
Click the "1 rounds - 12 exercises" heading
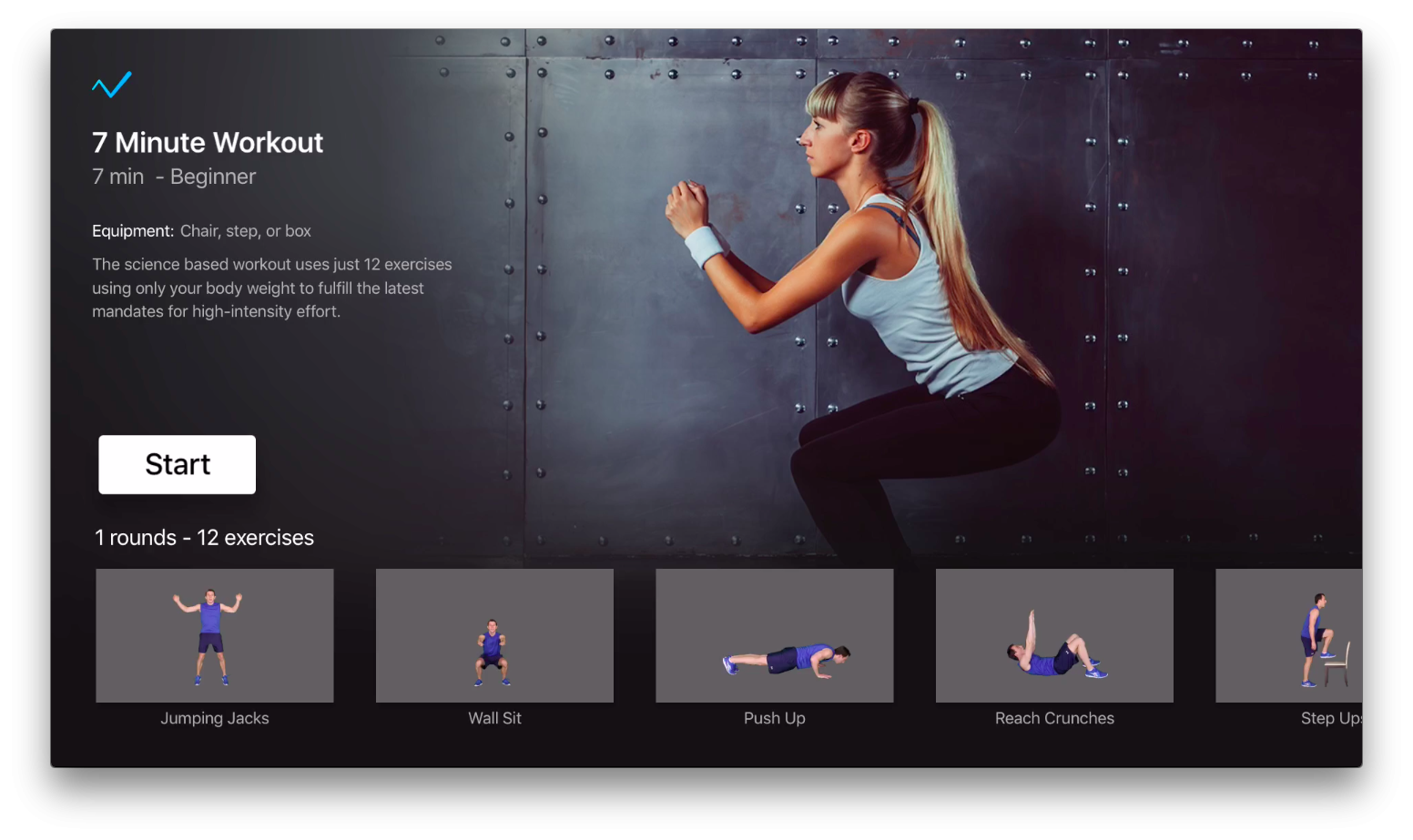pos(204,538)
